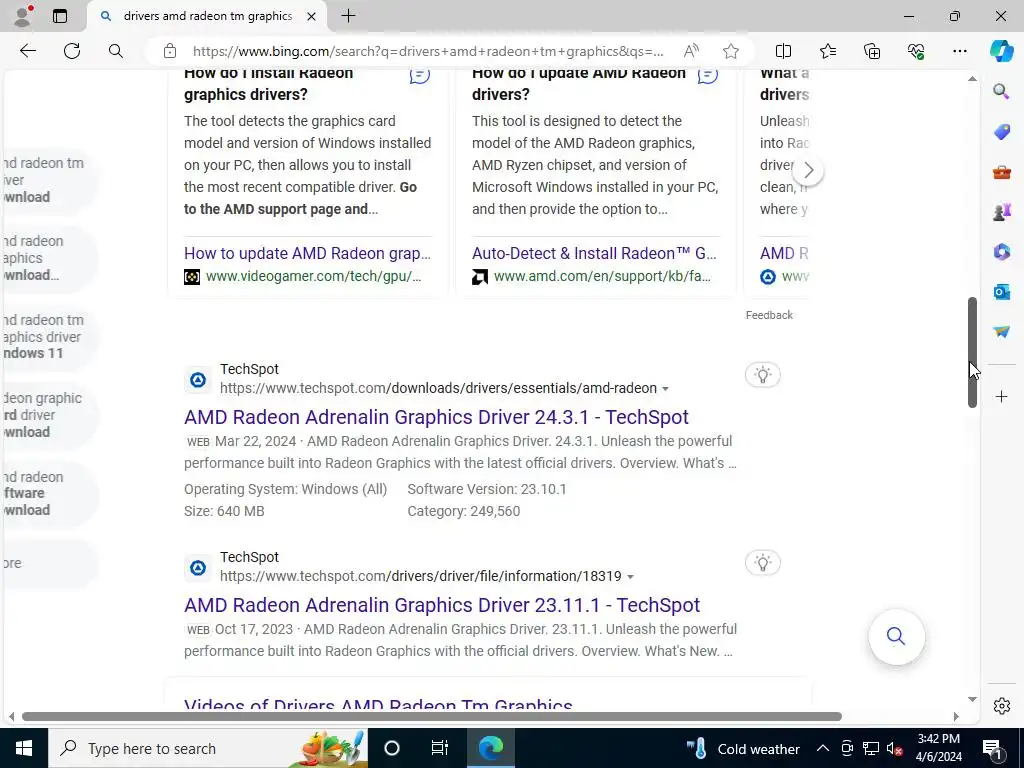Click Microsoft Edge taskbar icon

[490, 748]
